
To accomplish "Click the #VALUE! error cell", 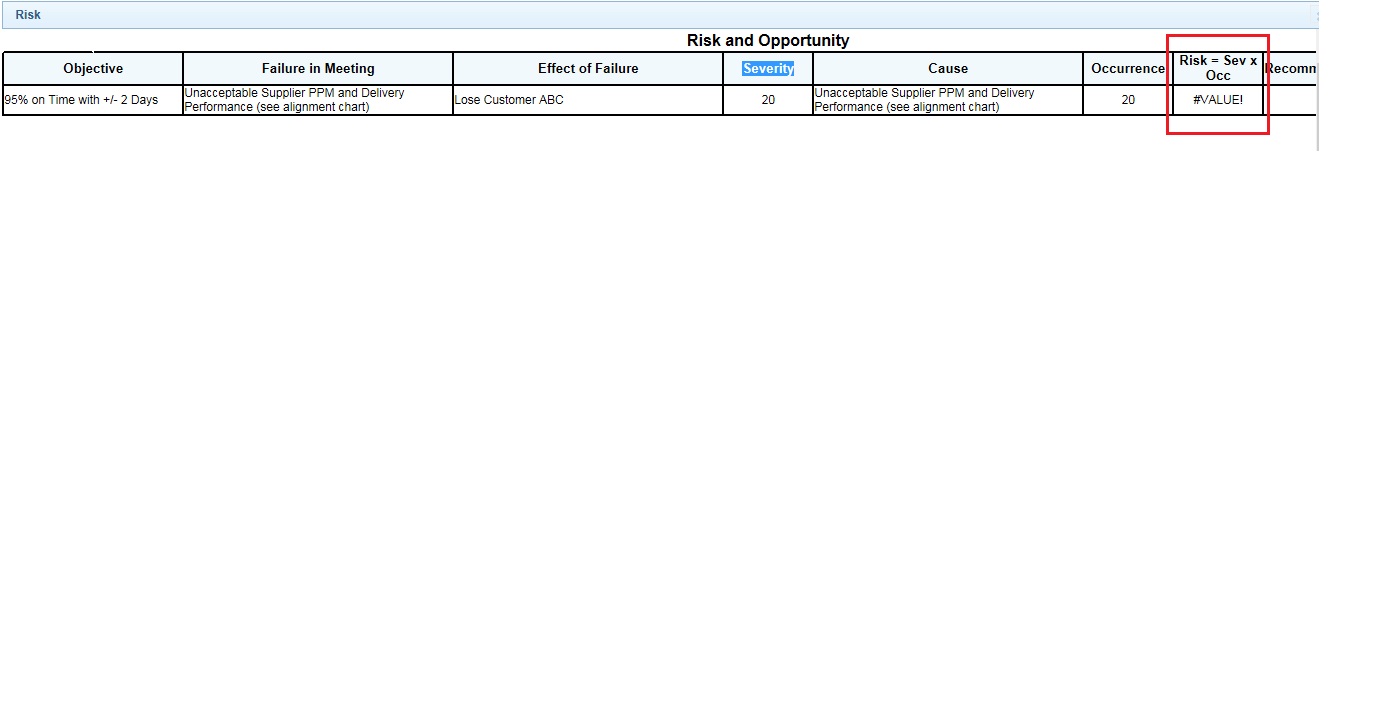I will tap(1218, 100).
